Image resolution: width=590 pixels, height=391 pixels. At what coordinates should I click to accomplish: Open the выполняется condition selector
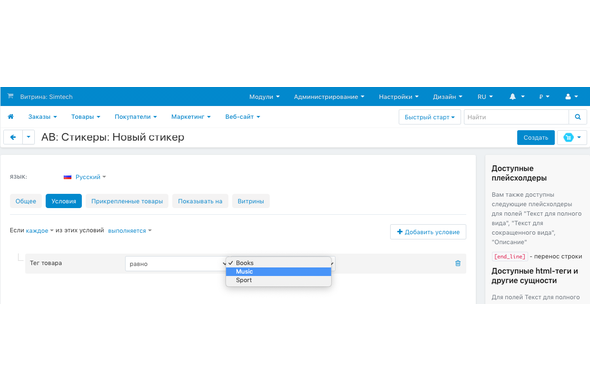pos(129,230)
